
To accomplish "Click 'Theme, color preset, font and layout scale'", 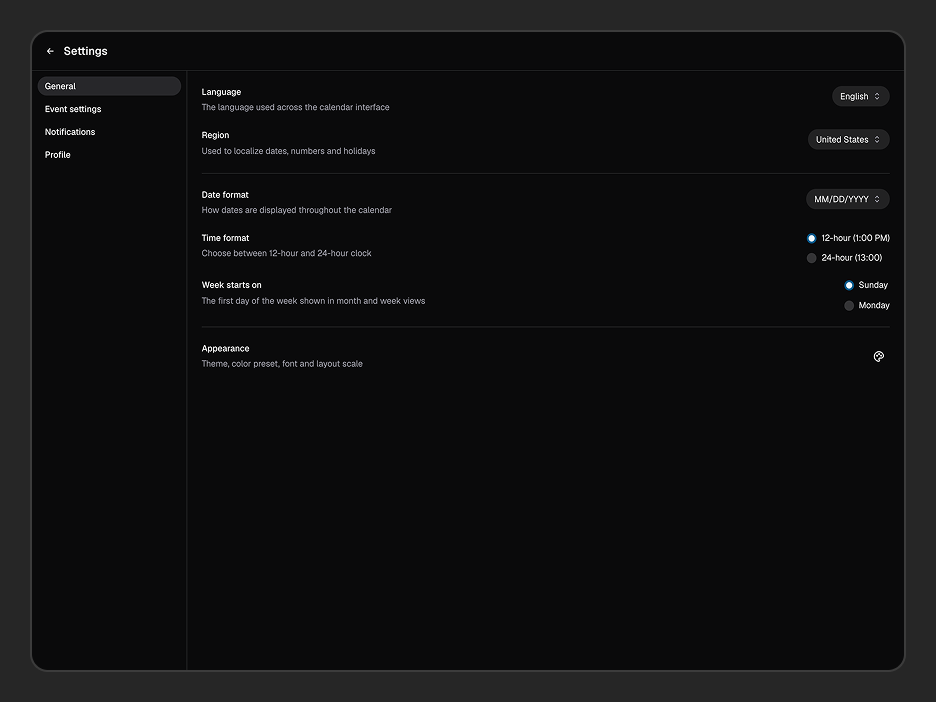I will point(282,364).
